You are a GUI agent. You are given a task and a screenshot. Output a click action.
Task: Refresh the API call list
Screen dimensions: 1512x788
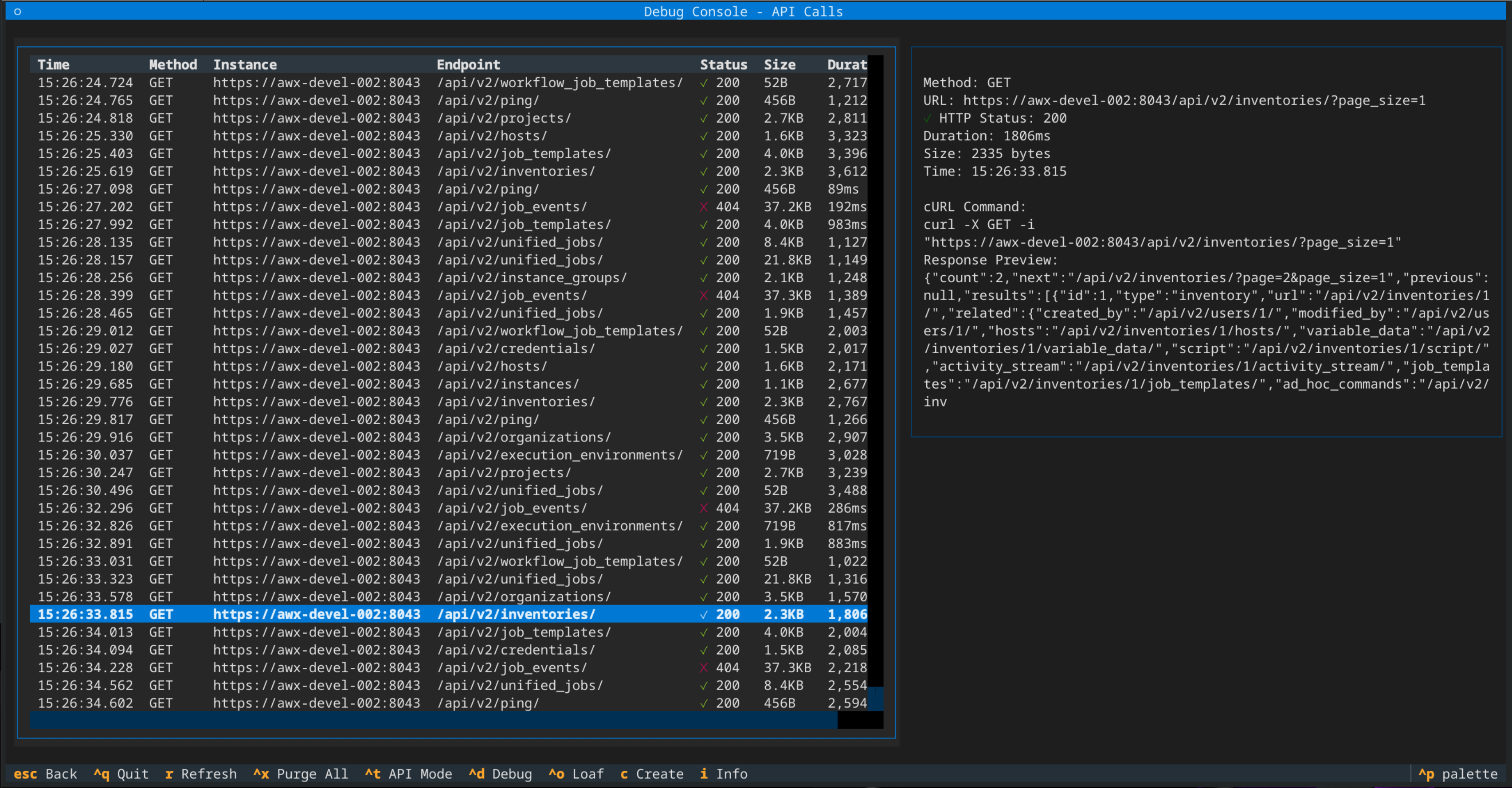201,774
